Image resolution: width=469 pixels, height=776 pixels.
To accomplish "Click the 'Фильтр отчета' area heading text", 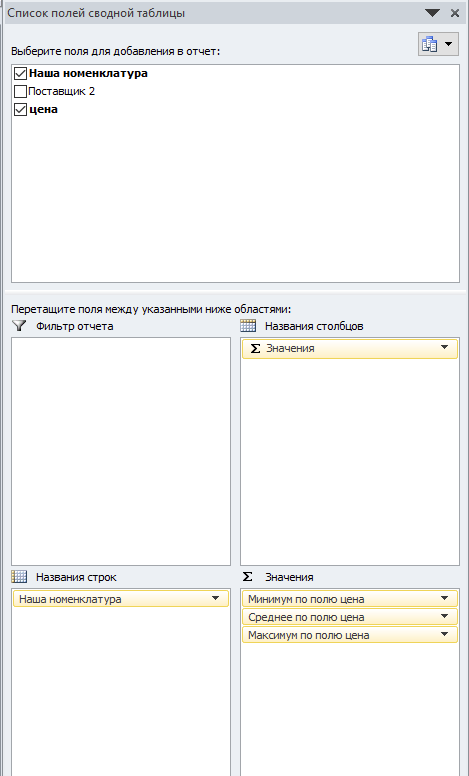I will [75, 326].
